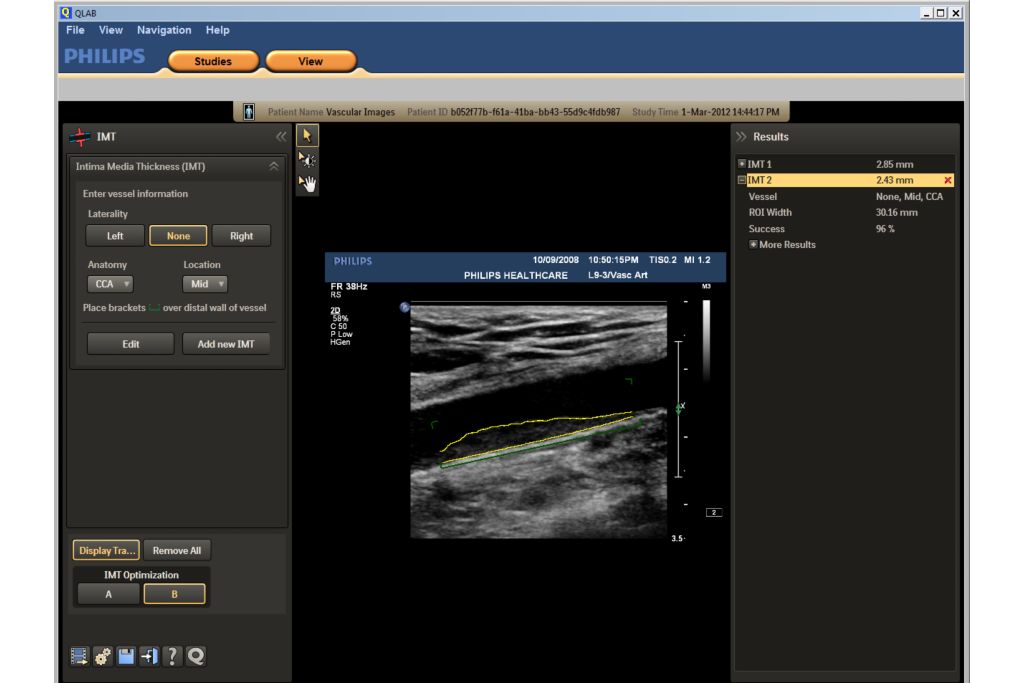This screenshot has width=1024, height=683.
Task: Click the Edit button
Action: [x=131, y=344]
